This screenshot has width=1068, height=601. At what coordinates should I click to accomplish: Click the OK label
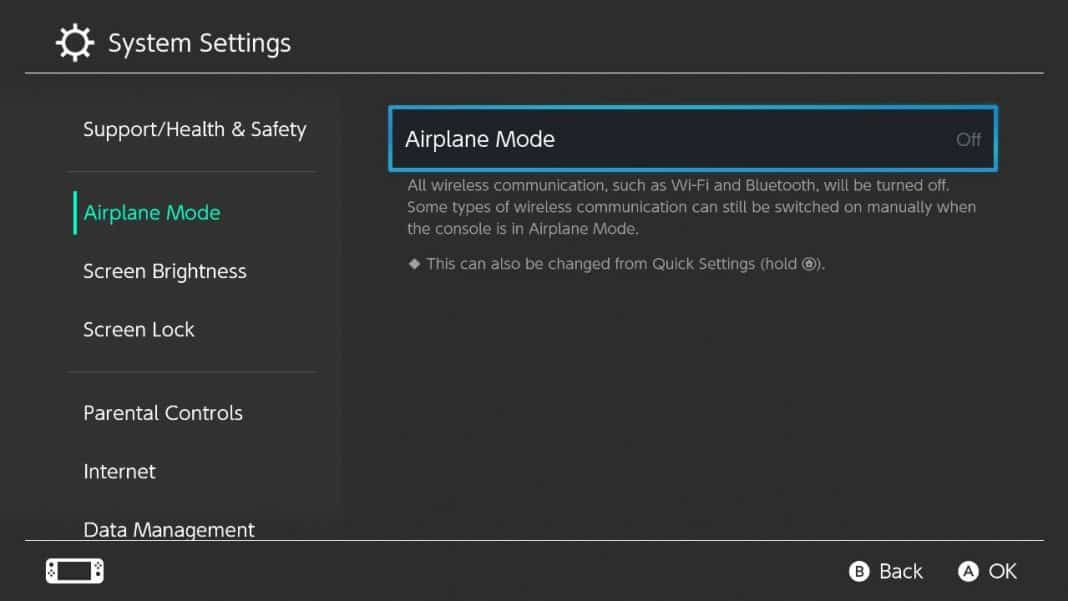(1002, 571)
